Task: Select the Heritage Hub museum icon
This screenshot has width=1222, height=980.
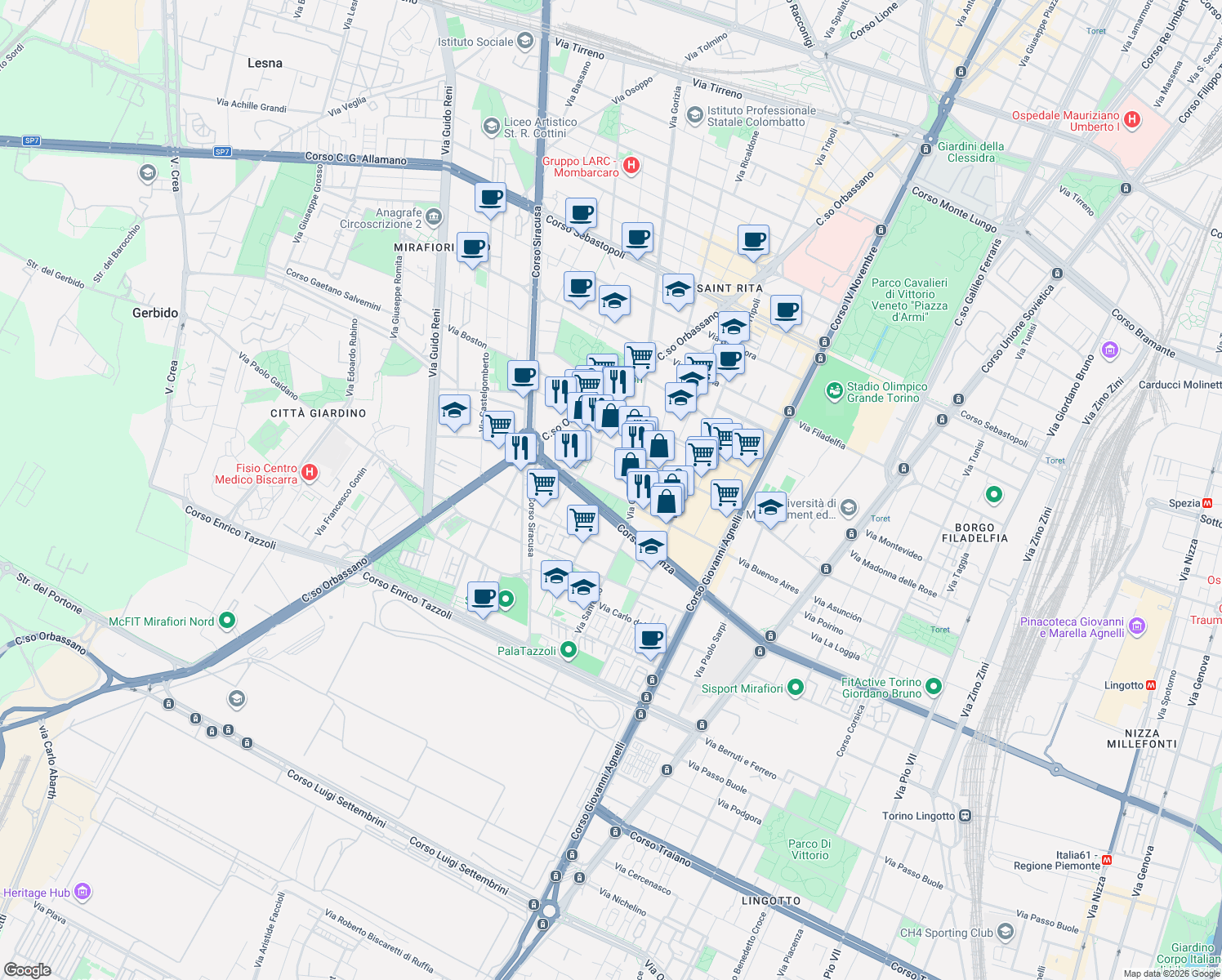Action: (83, 892)
